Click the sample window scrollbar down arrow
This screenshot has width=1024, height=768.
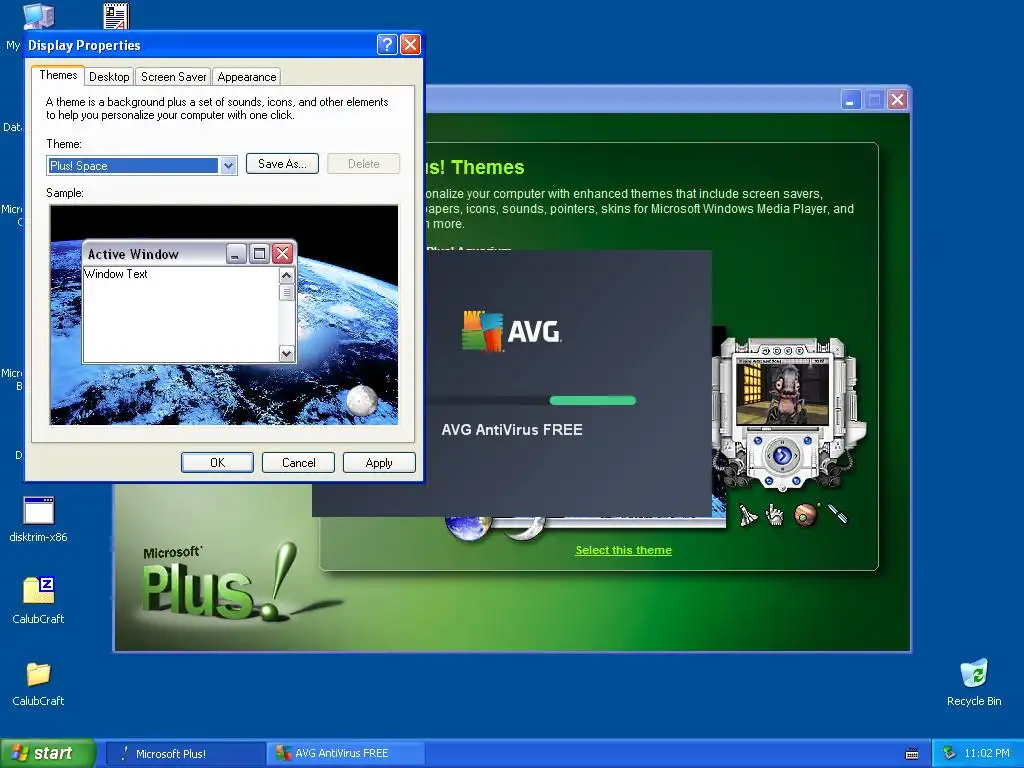(x=286, y=353)
